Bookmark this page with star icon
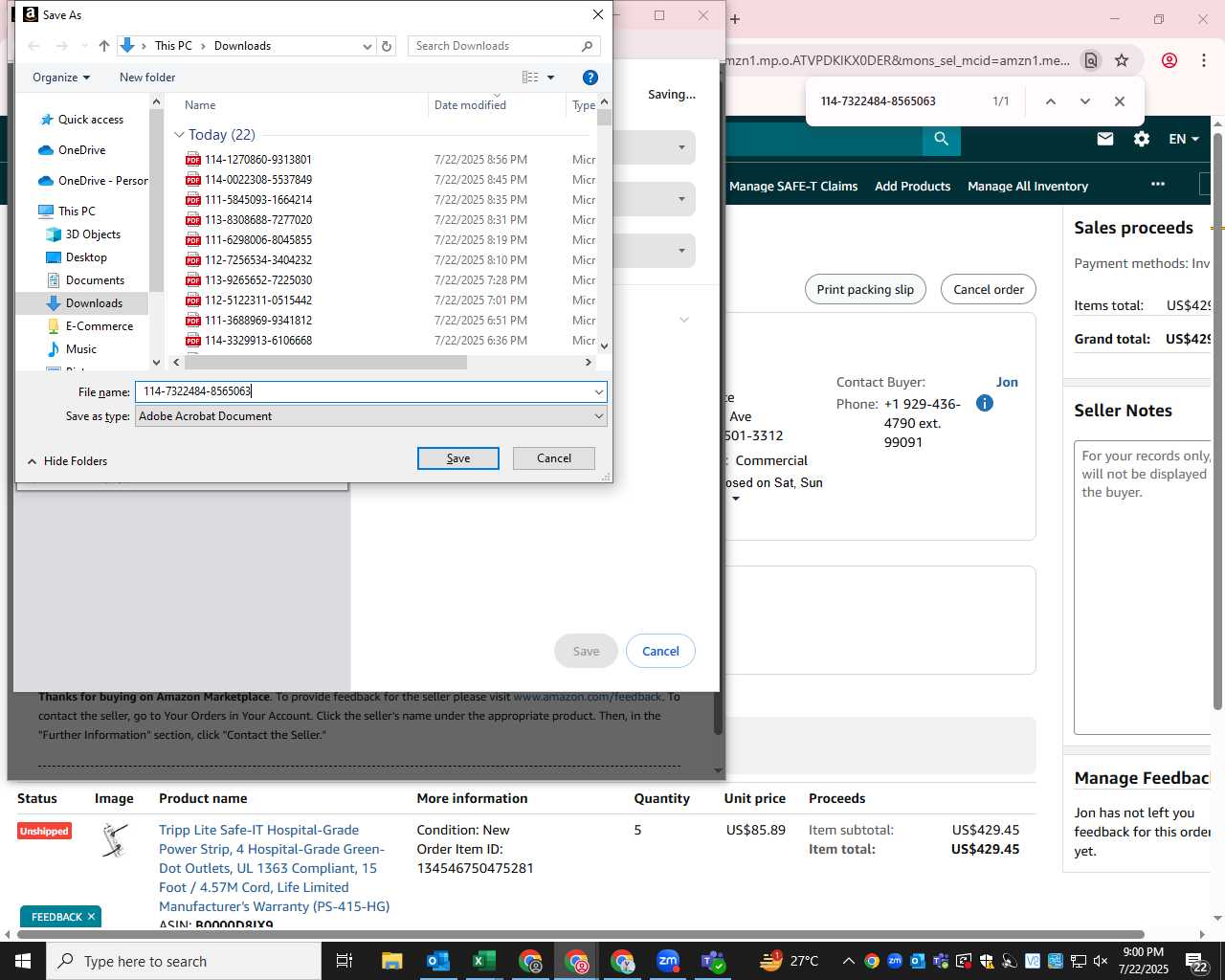This screenshot has width=1225, height=980. click(x=1122, y=60)
